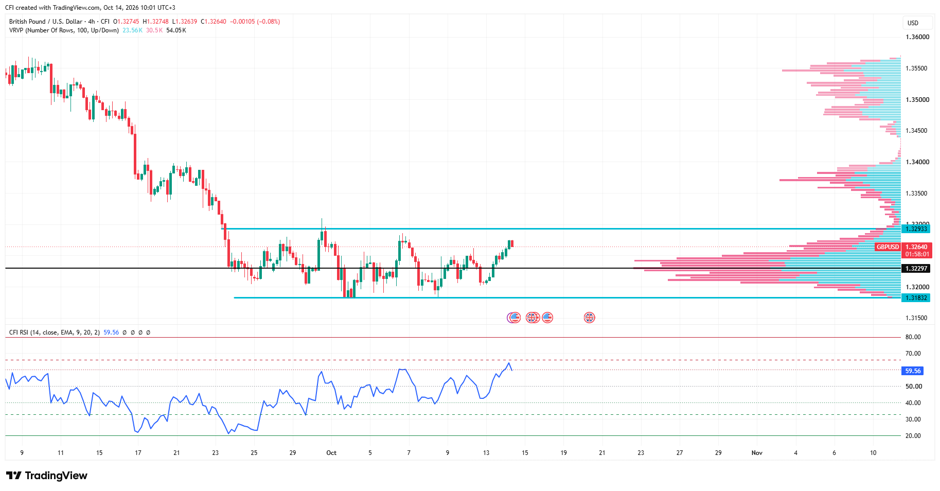Click the 11 date label on time axis
Screen dimensions: 940x491
61,453
